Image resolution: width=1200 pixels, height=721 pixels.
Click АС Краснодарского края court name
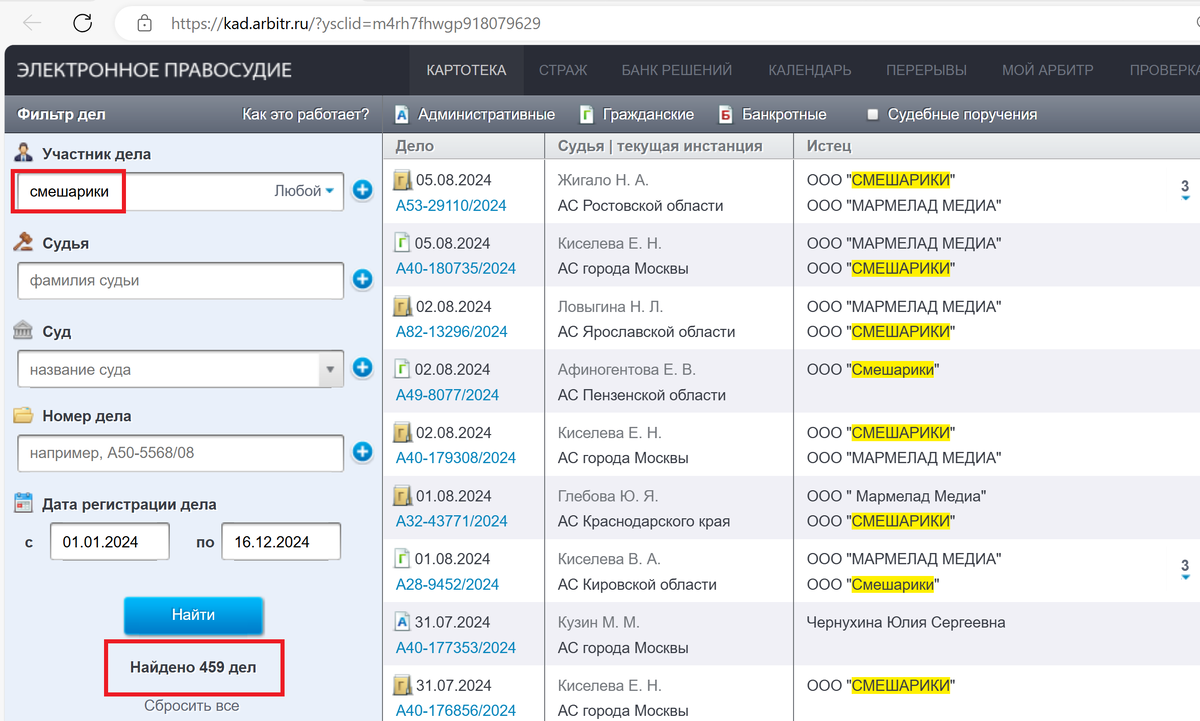pyautogui.click(x=644, y=521)
